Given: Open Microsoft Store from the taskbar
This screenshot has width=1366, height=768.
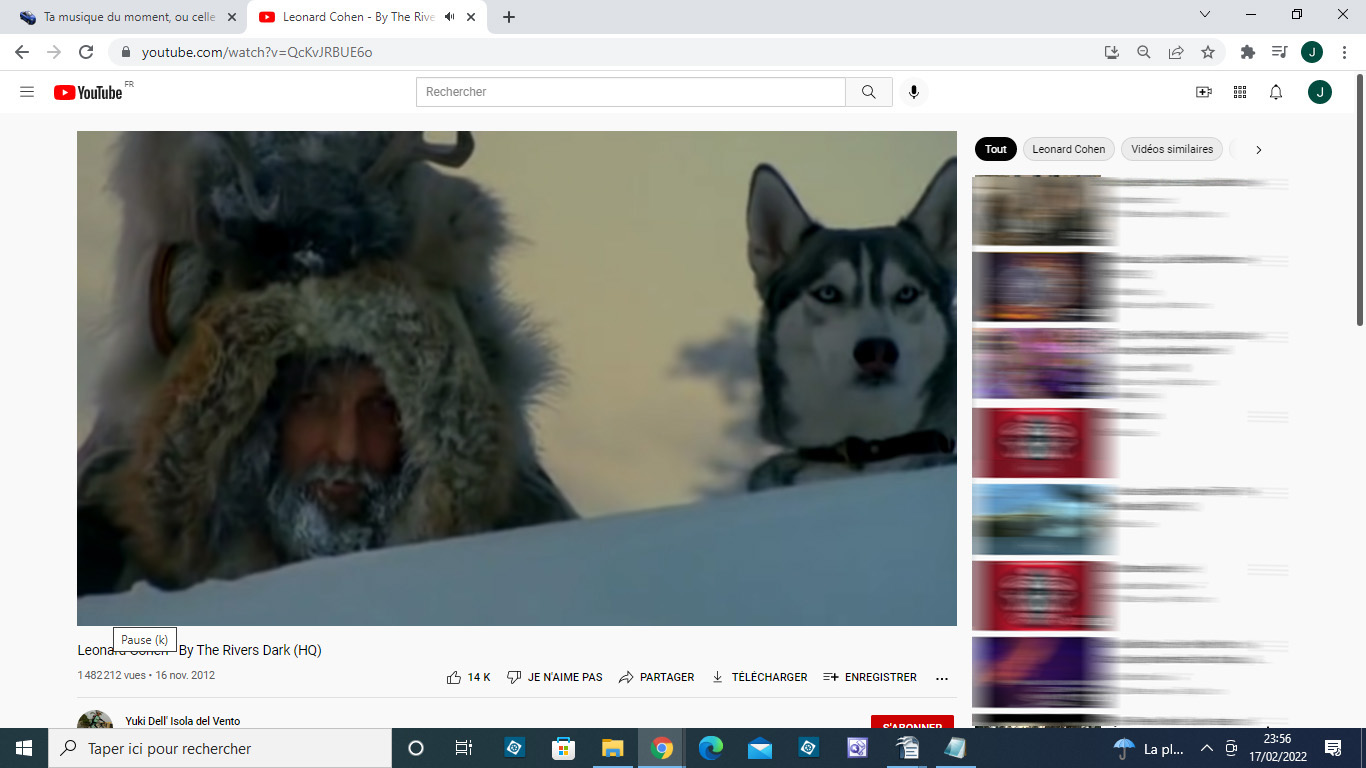Looking at the screenshot, I should pyautogui.click(x=563, y=748).
